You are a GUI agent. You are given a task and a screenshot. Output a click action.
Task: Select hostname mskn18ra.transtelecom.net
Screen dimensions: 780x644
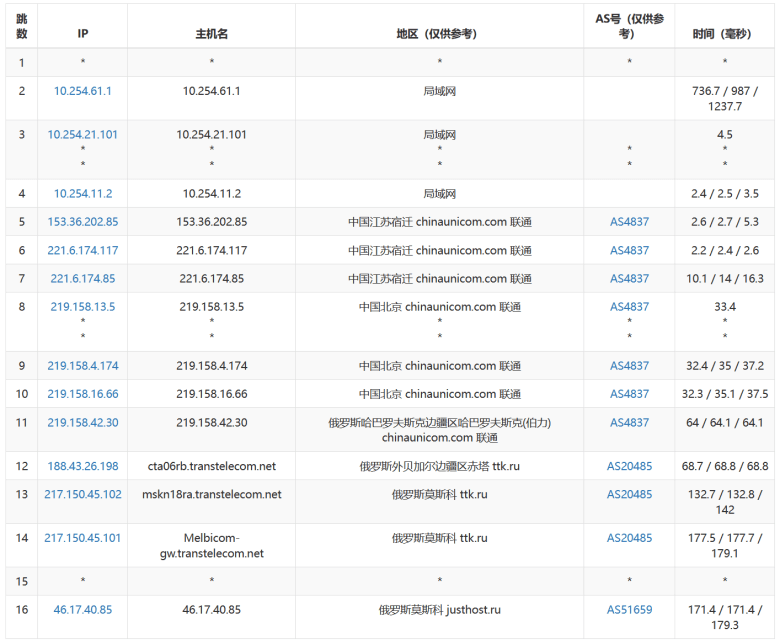211,495
